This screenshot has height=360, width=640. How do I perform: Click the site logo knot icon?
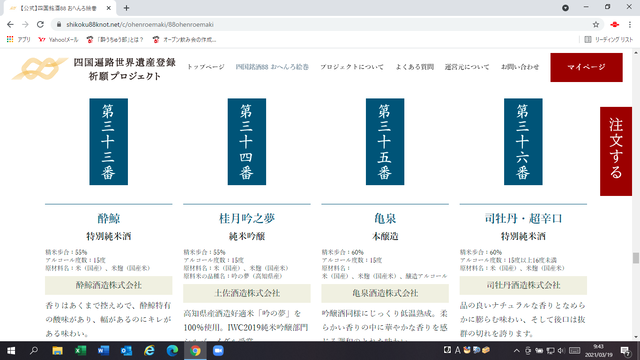tap(39, 69)
